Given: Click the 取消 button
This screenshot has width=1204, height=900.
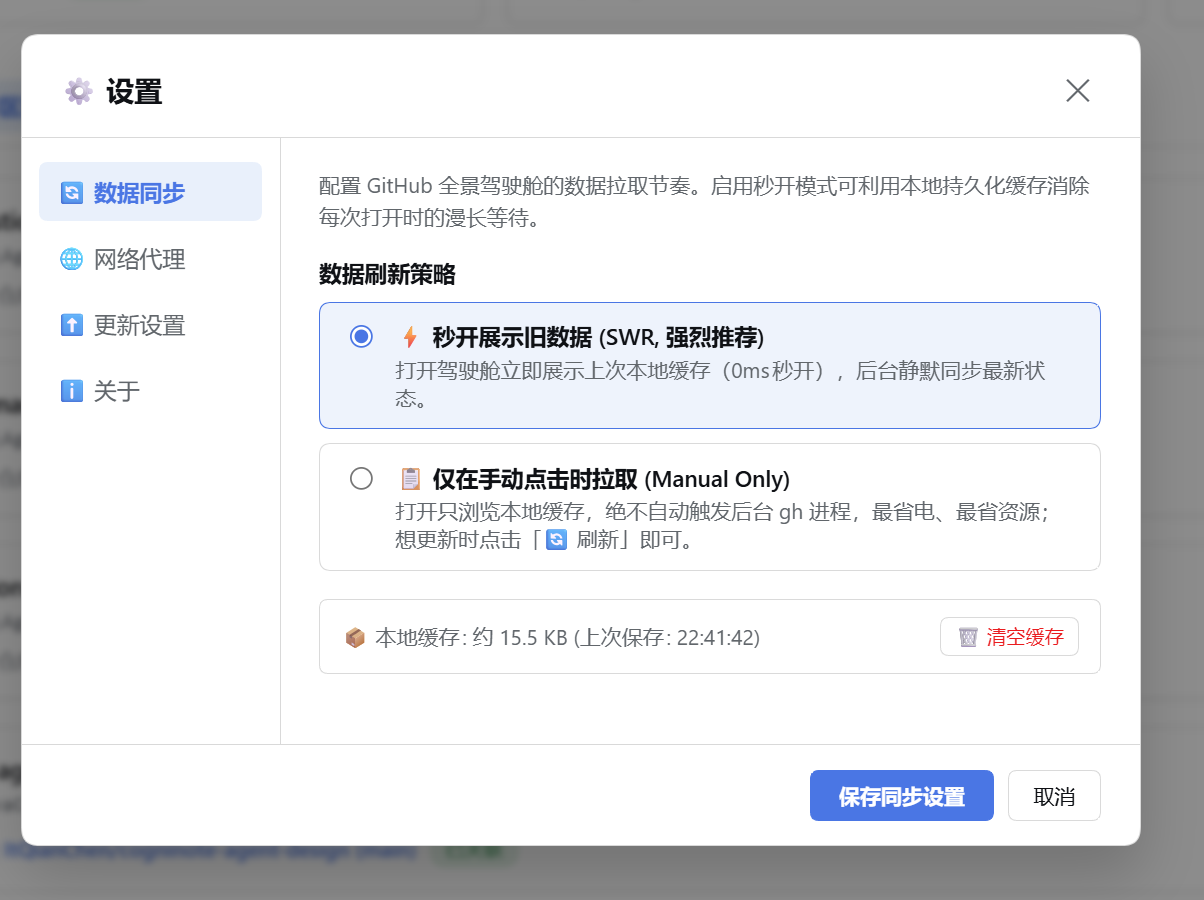Looking at the screenshot, I should point(1054,796).
